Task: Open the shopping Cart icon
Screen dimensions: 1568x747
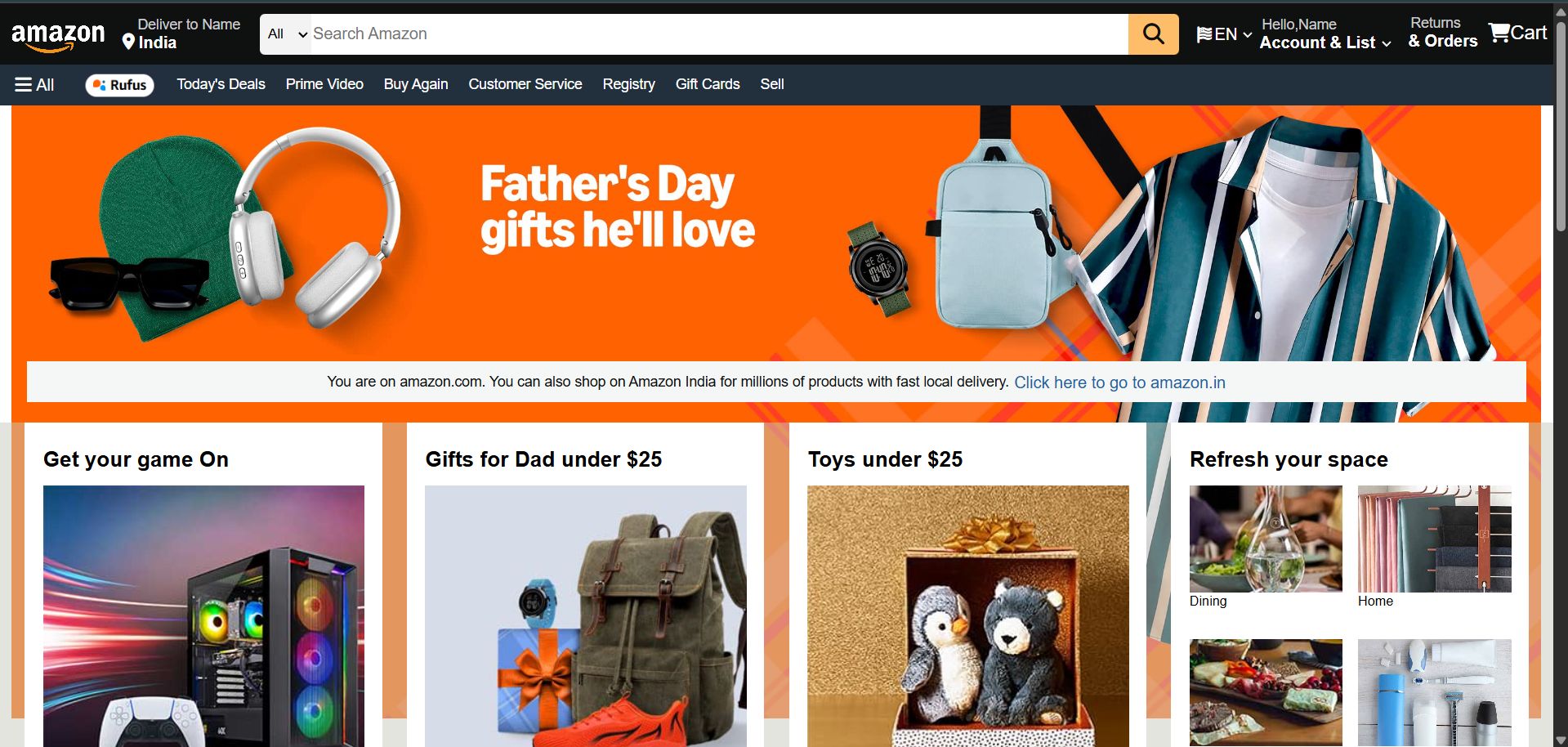Action: click(1517, 33)
